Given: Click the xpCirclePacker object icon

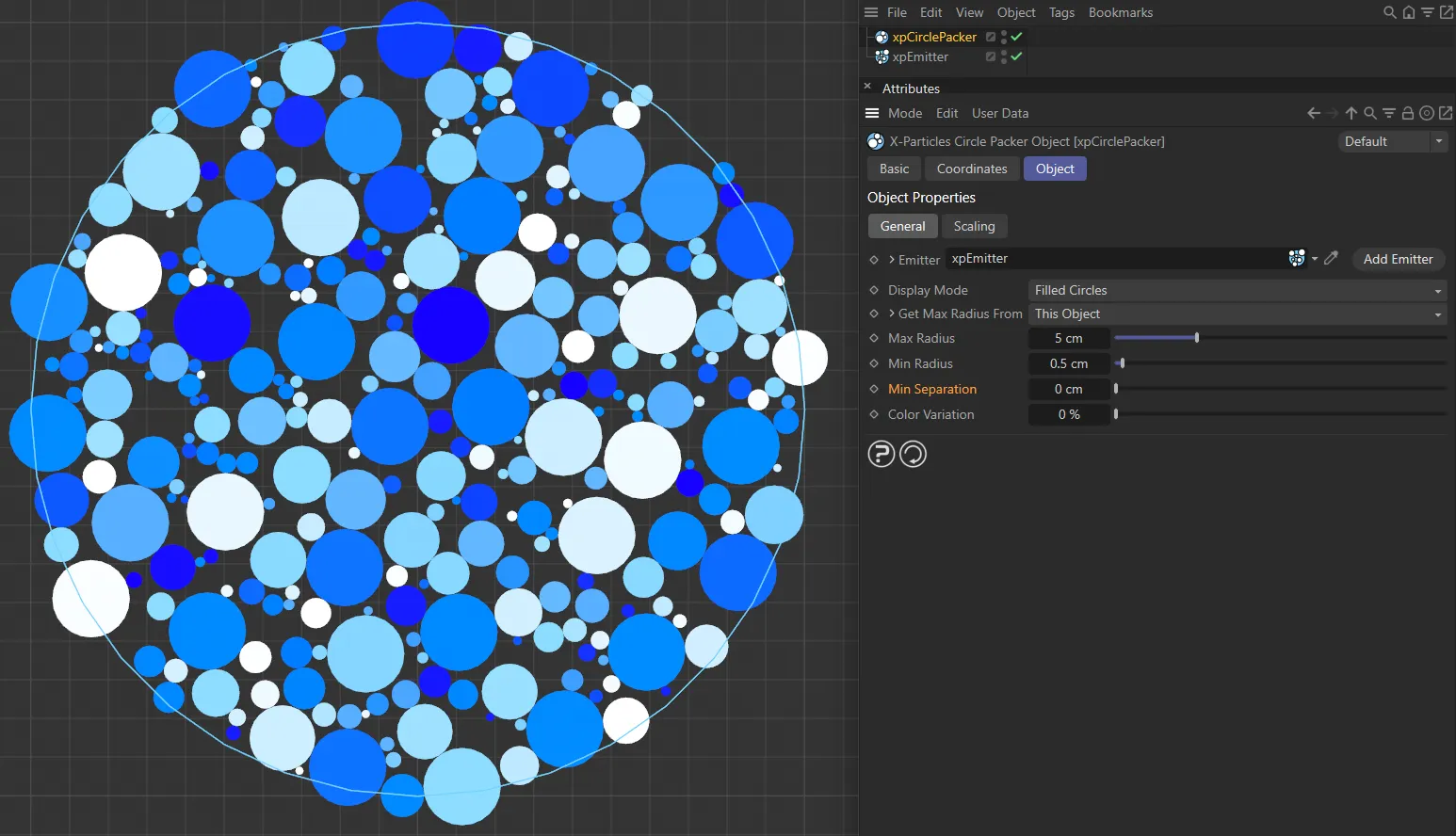Looking at the screenshot, I should [882, 37].
